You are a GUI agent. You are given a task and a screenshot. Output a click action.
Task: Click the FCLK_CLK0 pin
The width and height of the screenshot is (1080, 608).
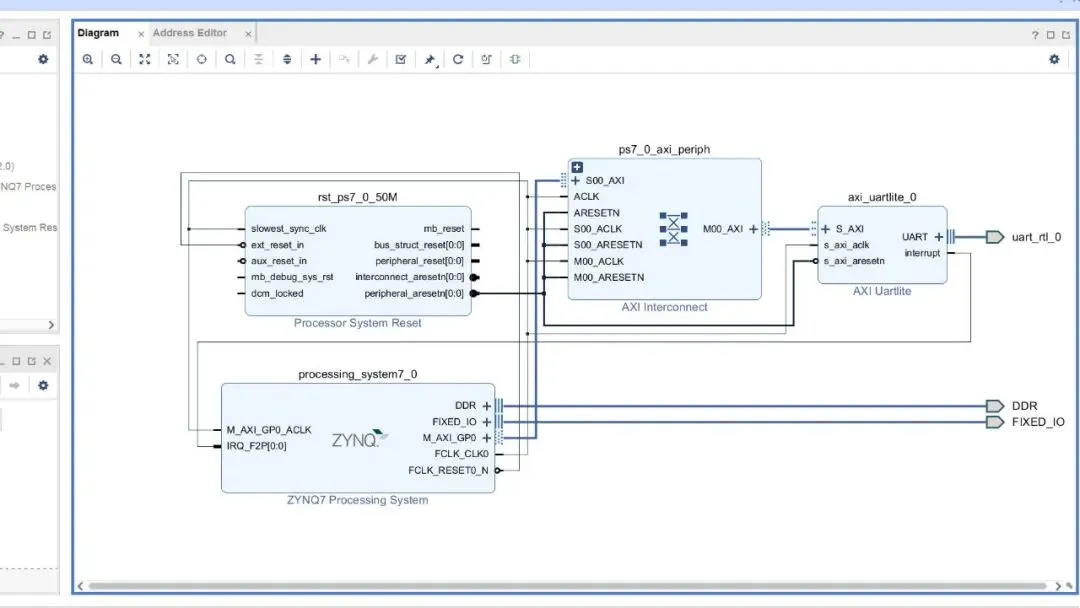coord(461,454)
